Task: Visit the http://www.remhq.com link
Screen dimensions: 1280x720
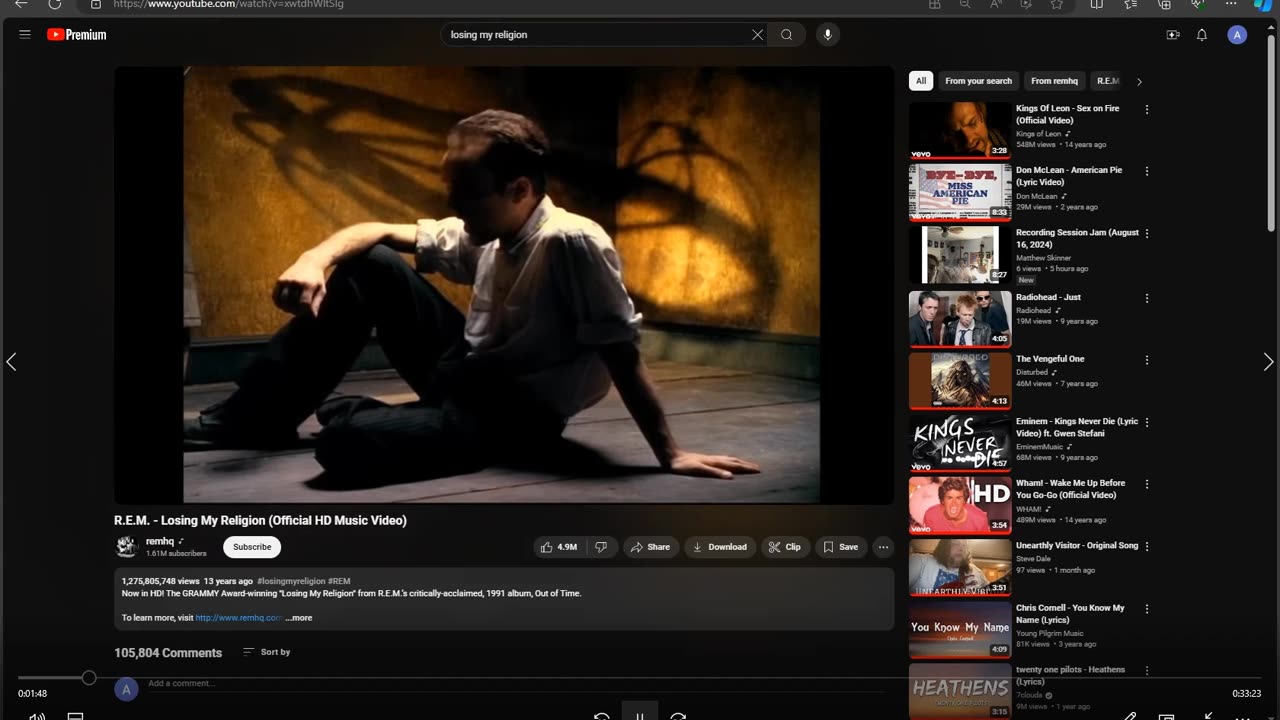Action: tap(238, 618)
